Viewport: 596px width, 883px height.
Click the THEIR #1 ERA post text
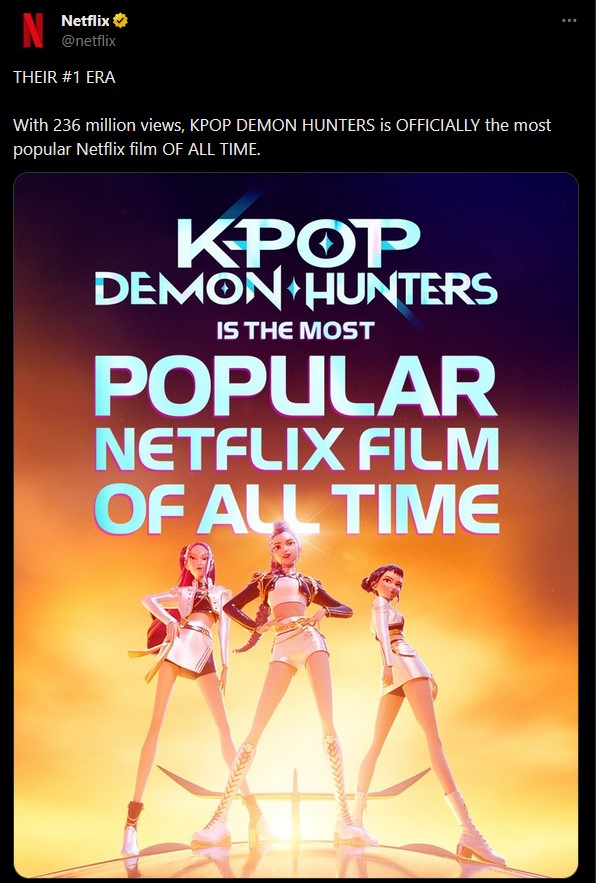(x=64, y=77)
